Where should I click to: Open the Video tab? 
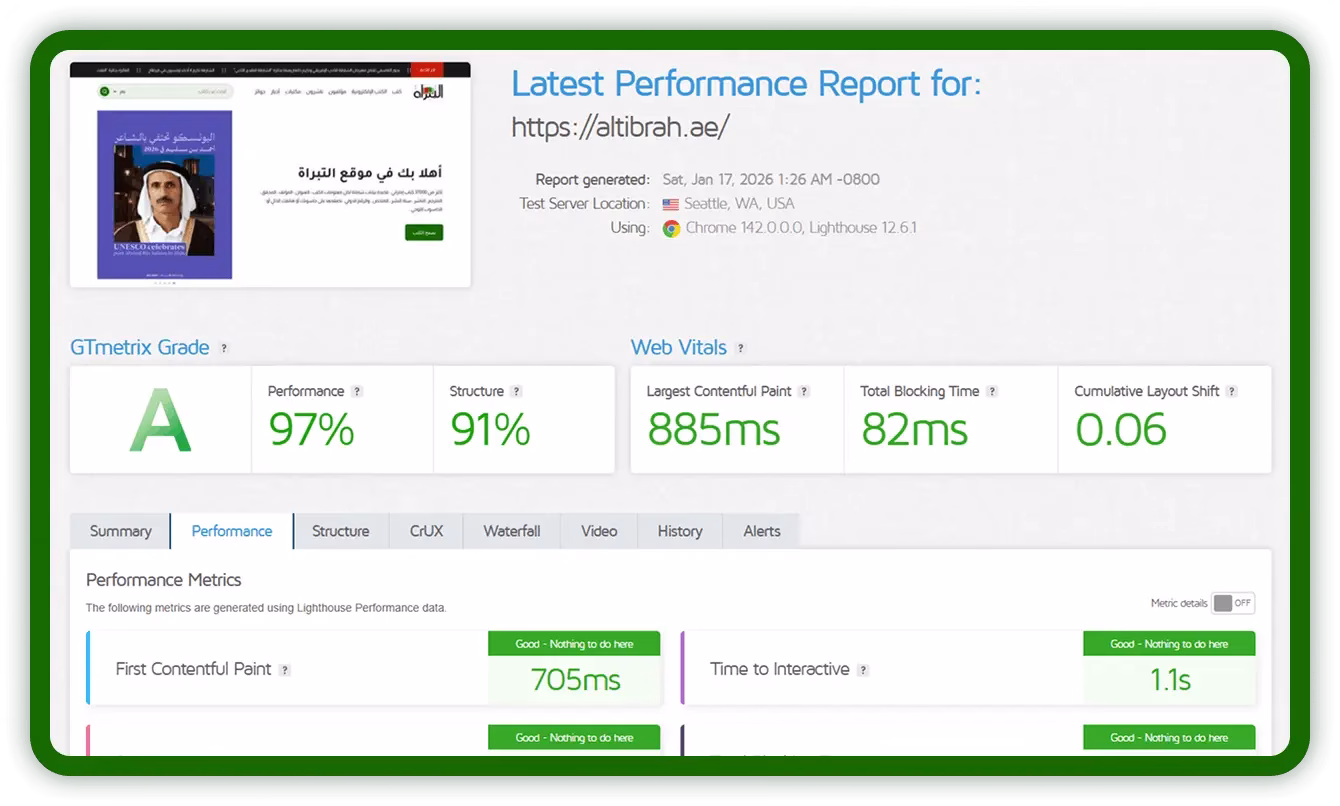click(x=599, y=531)
